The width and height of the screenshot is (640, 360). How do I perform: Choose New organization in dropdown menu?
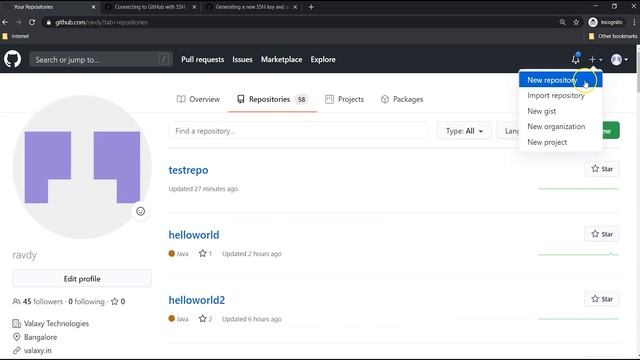[560, 127]
